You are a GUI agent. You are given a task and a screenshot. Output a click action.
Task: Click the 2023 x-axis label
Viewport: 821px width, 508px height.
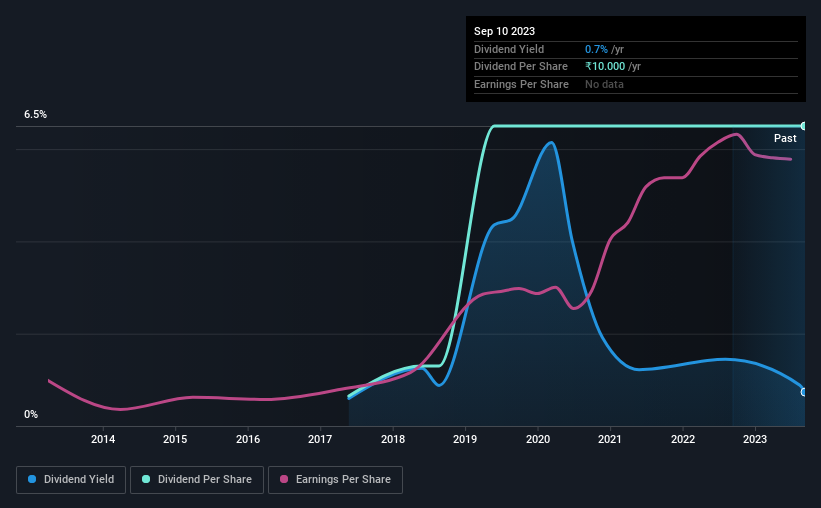coord(755,439)
